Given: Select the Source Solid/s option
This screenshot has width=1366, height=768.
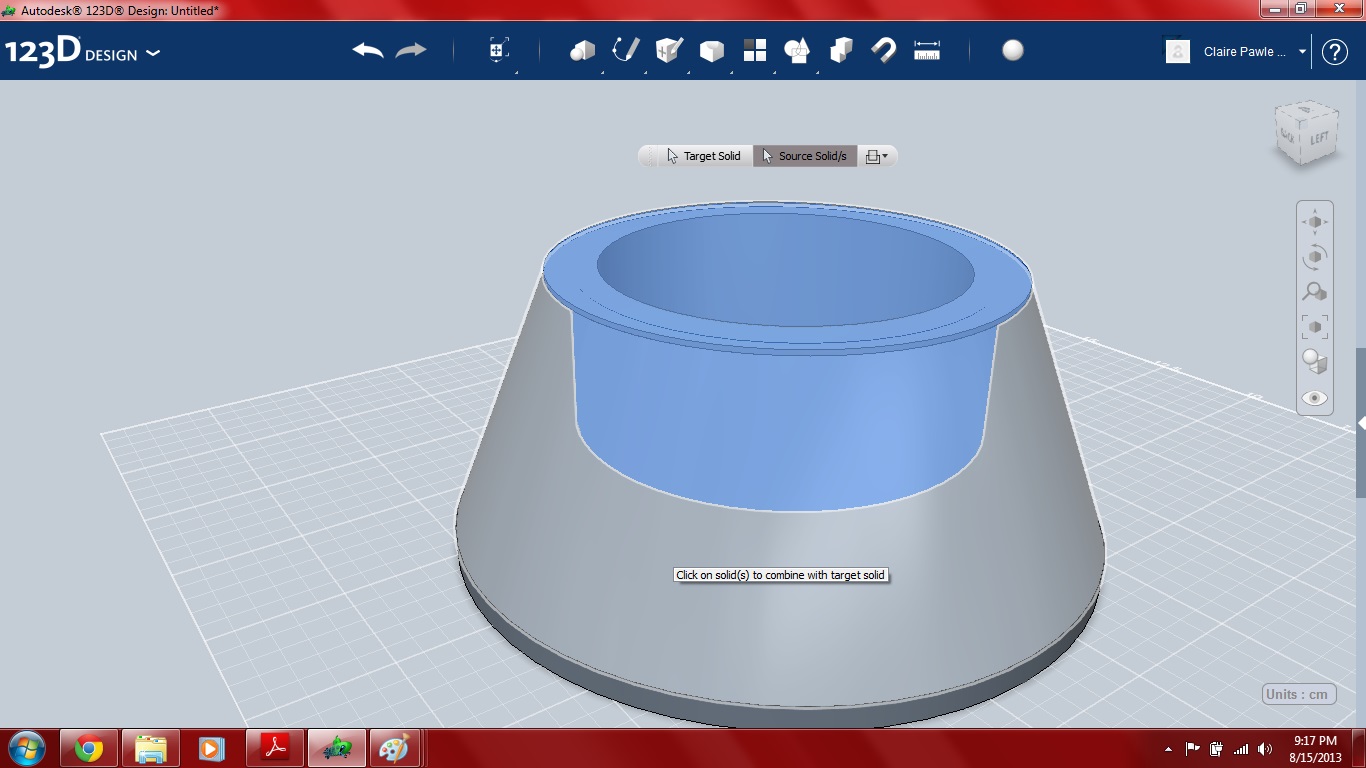Looking at the screenshot, I should [x=805, y=156].
